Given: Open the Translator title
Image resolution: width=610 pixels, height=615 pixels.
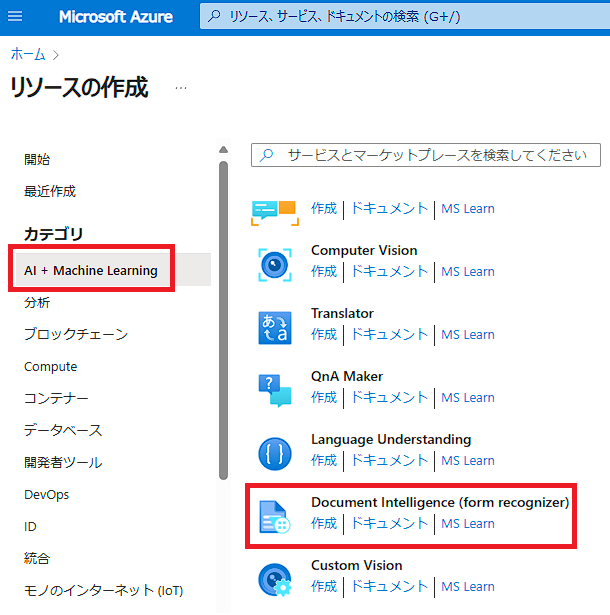Looking at the screenshot, I should coord(342,313).
